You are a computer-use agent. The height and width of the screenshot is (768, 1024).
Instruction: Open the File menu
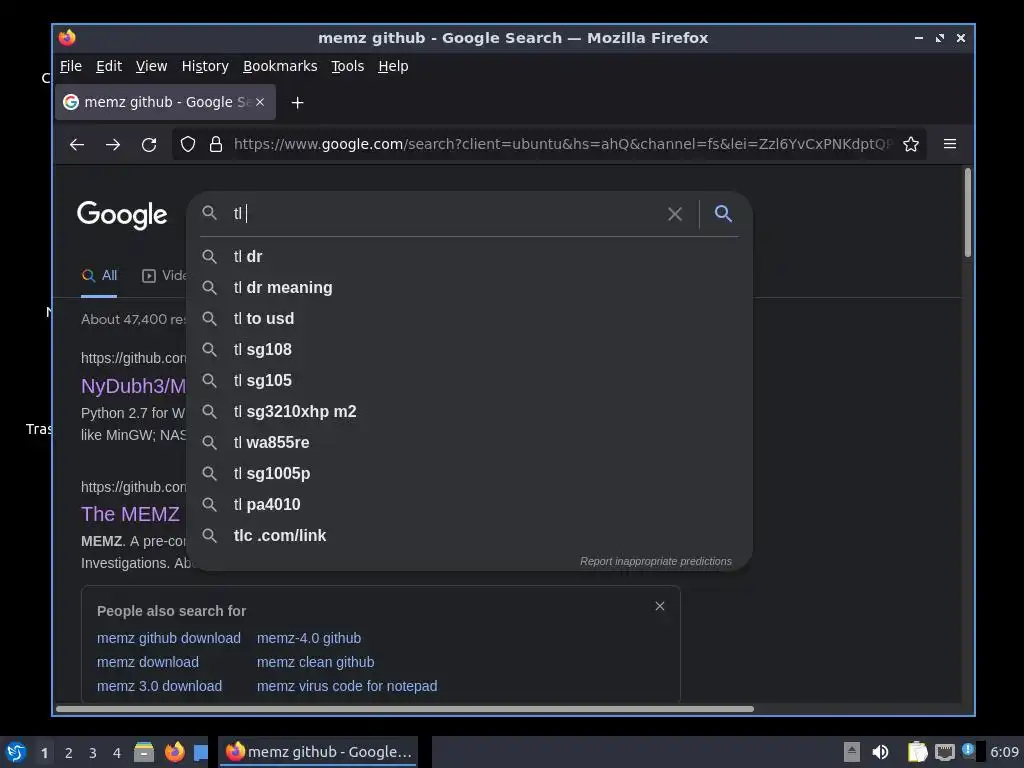[x=71, y=66]
